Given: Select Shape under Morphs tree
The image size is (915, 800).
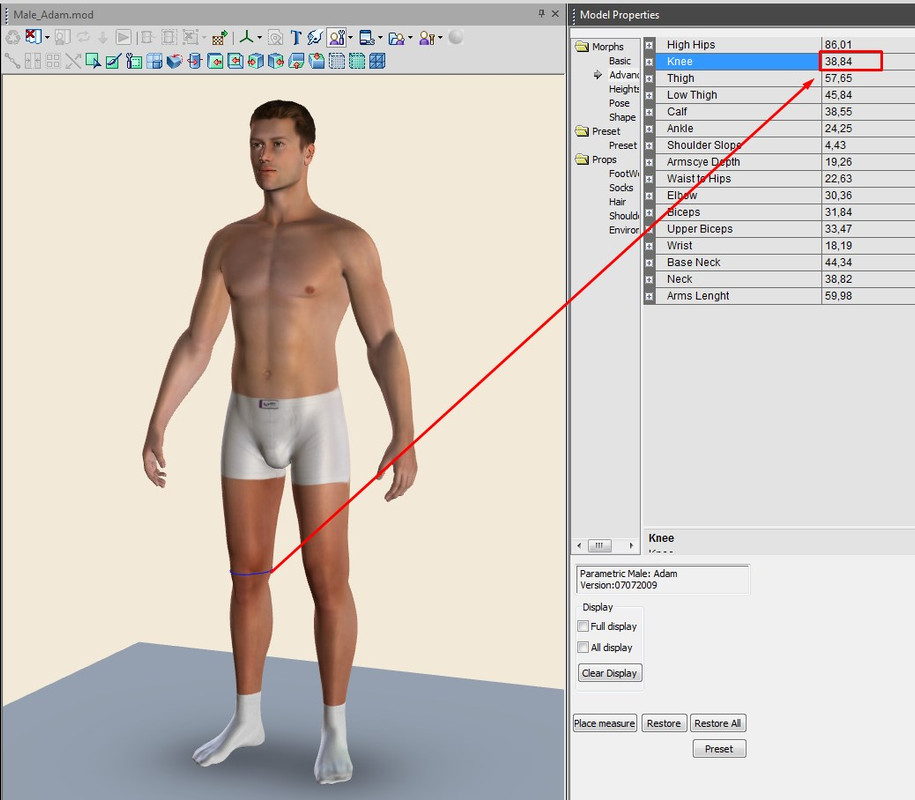Looking at the screenshot, I should [622, 117].
